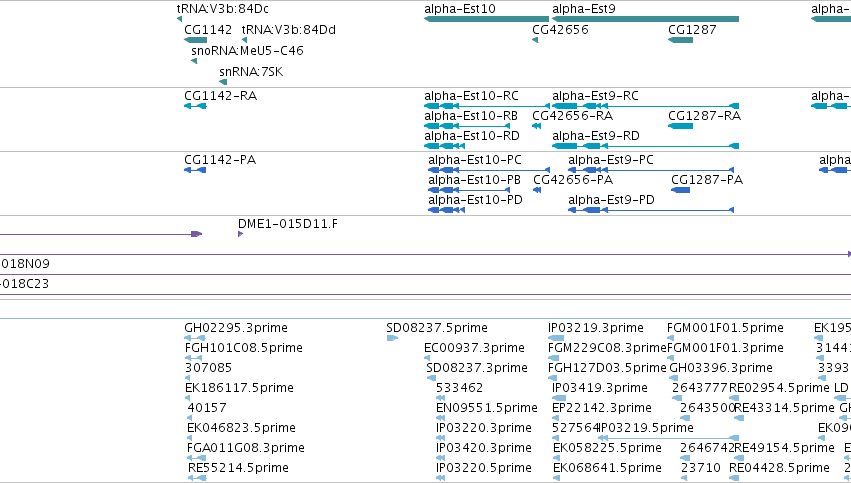Click the 533462 EST arrow
851x483 pixels.
(439, 398)
